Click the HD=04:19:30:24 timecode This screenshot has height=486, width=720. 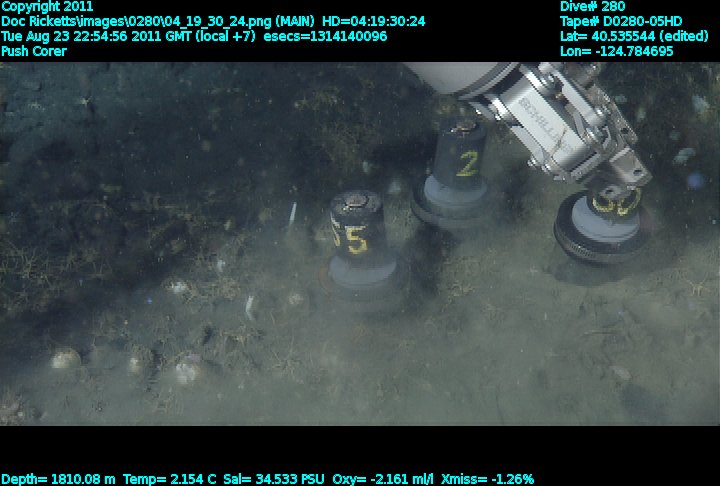coord(371,21)
